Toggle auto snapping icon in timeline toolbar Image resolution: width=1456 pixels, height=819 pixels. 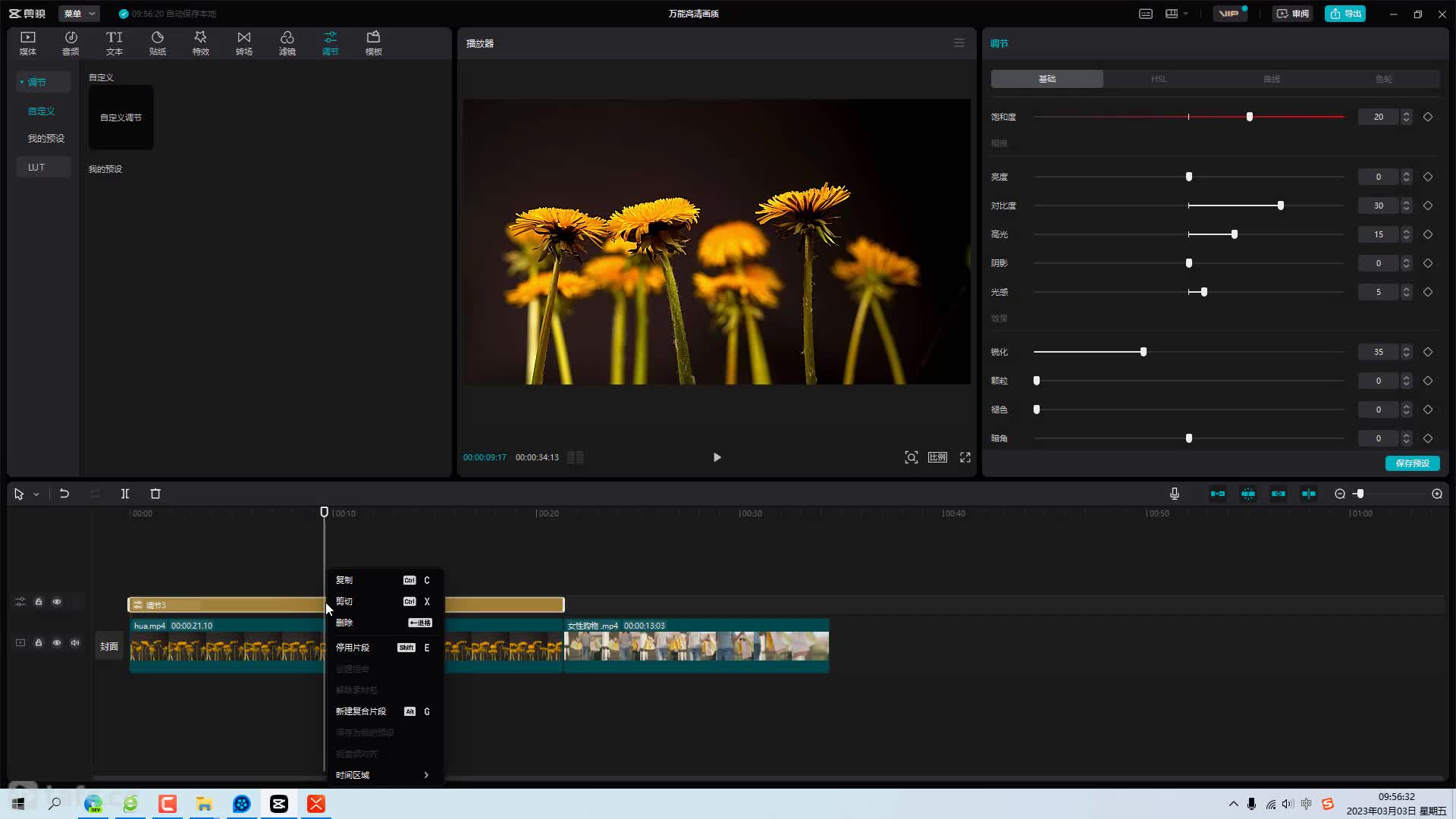pyautogui.click(x=1248, y=494)
